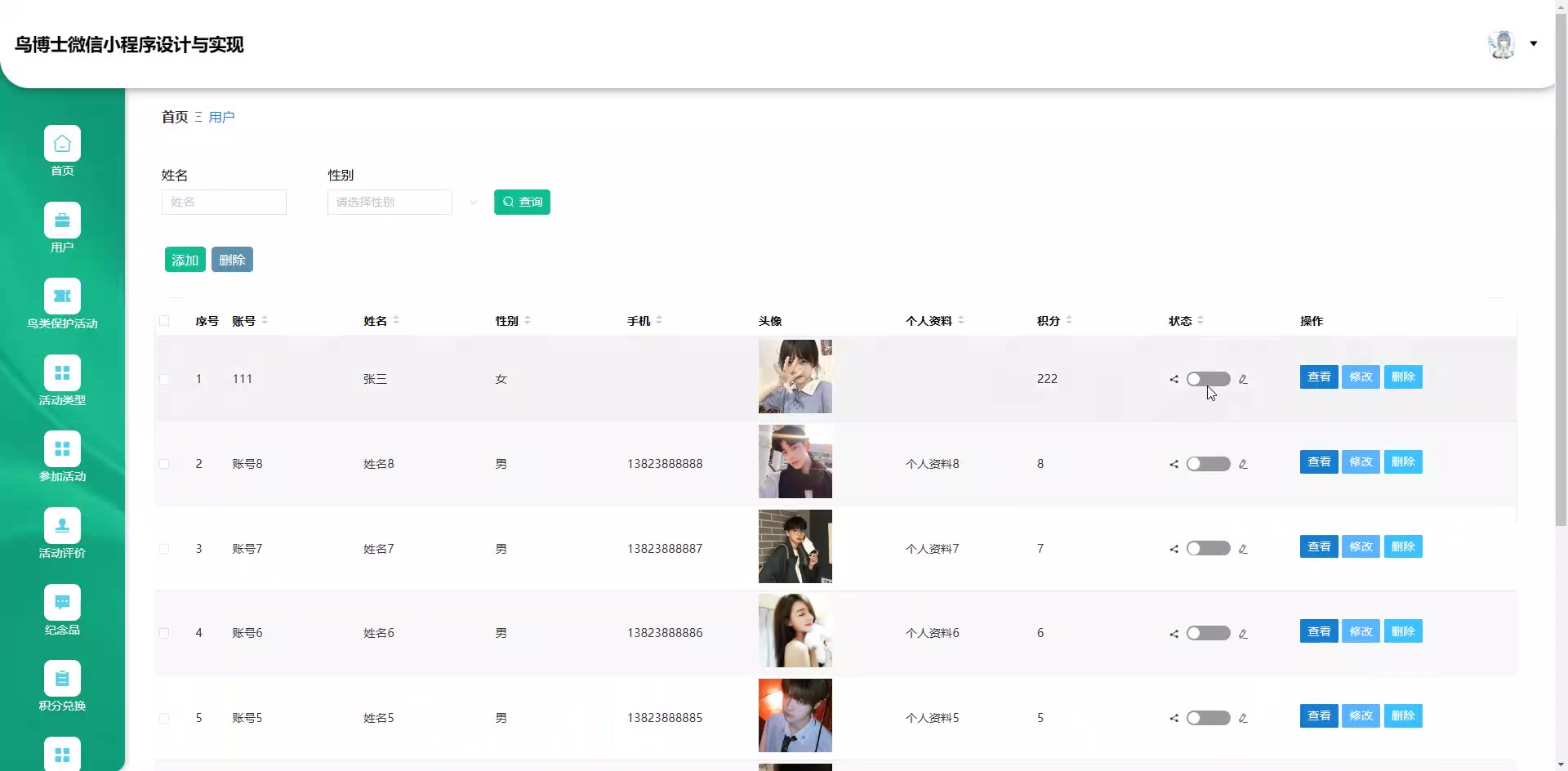1568x771 pixels.
Task: Open the profile dropdown arrow at top right
Action: point(1534,44)
